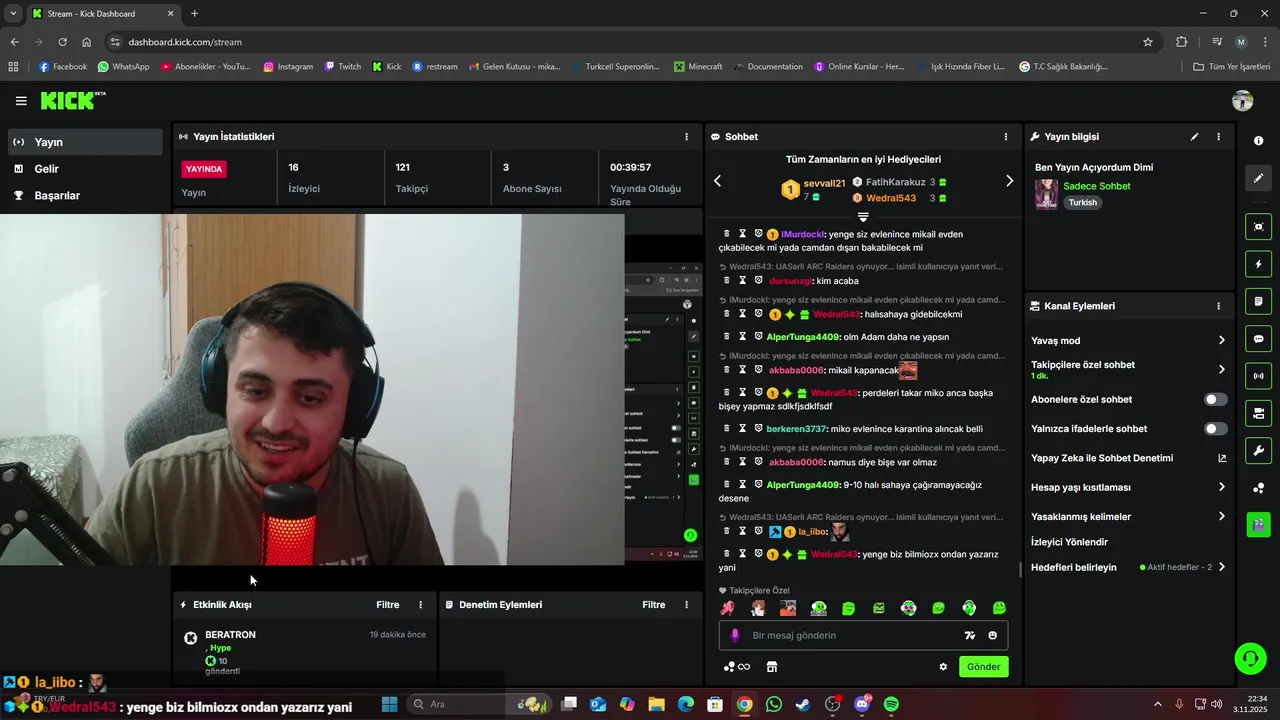This screenshot has height=720, width=1280.
Task: Show next top gifters with right arrow
Action: 1009,181
